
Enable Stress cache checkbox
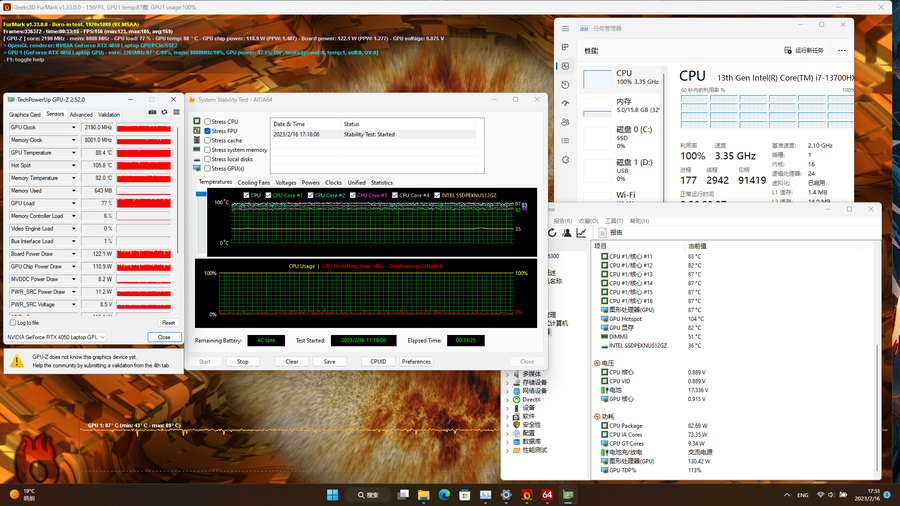click(x=207, y=141)
